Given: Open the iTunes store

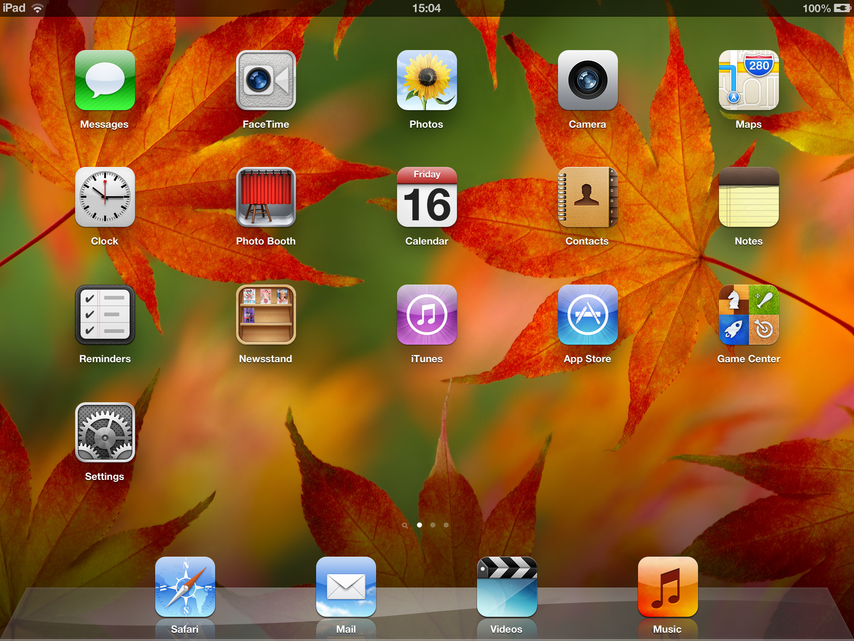Looking at the screenshot, I should [427, 314].
